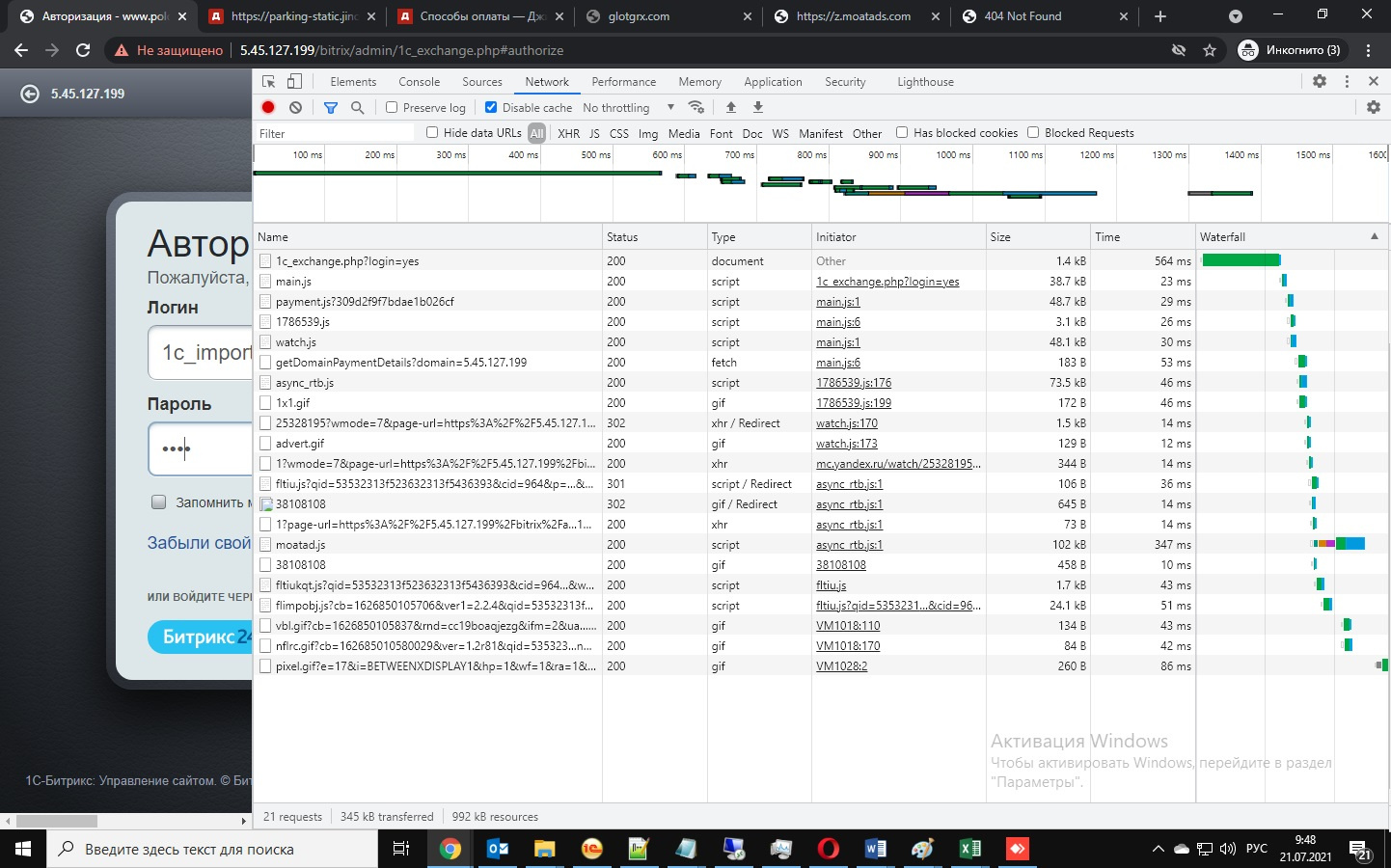Screen dimensions: 1391x868
Task: Open Opera browser from taskbar
Action: pyautogui.click(x=829, y=849)
